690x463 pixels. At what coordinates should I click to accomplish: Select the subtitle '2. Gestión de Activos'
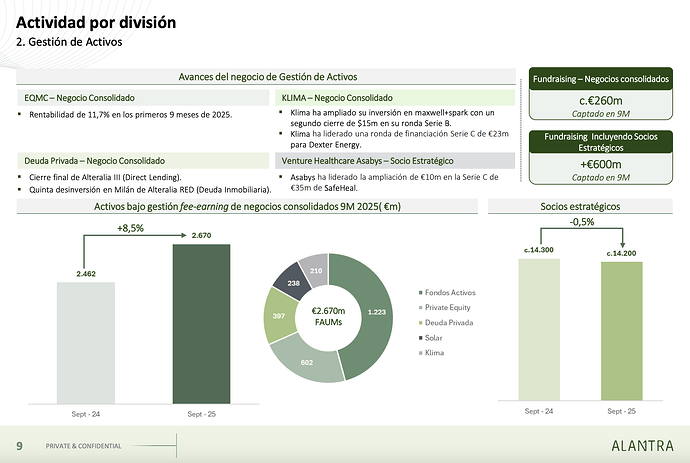pos(69,42)
